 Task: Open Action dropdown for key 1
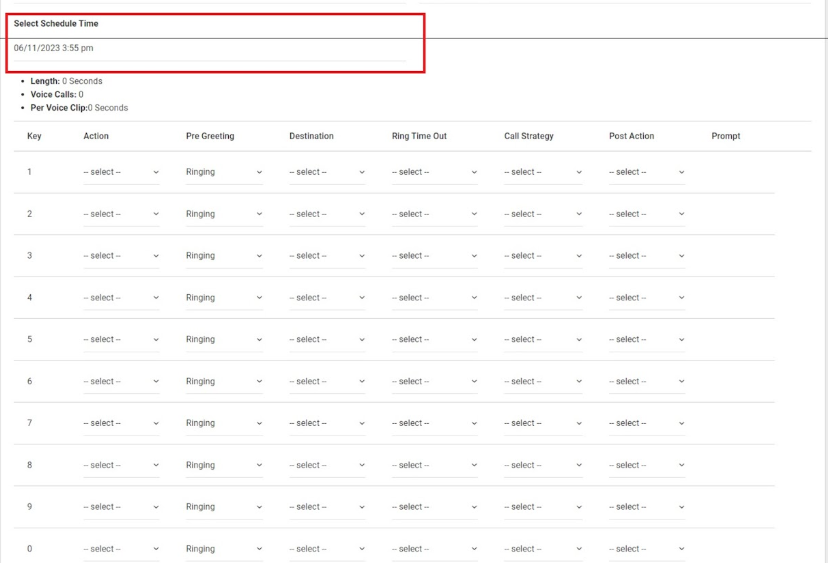click(x=121, y=172)
